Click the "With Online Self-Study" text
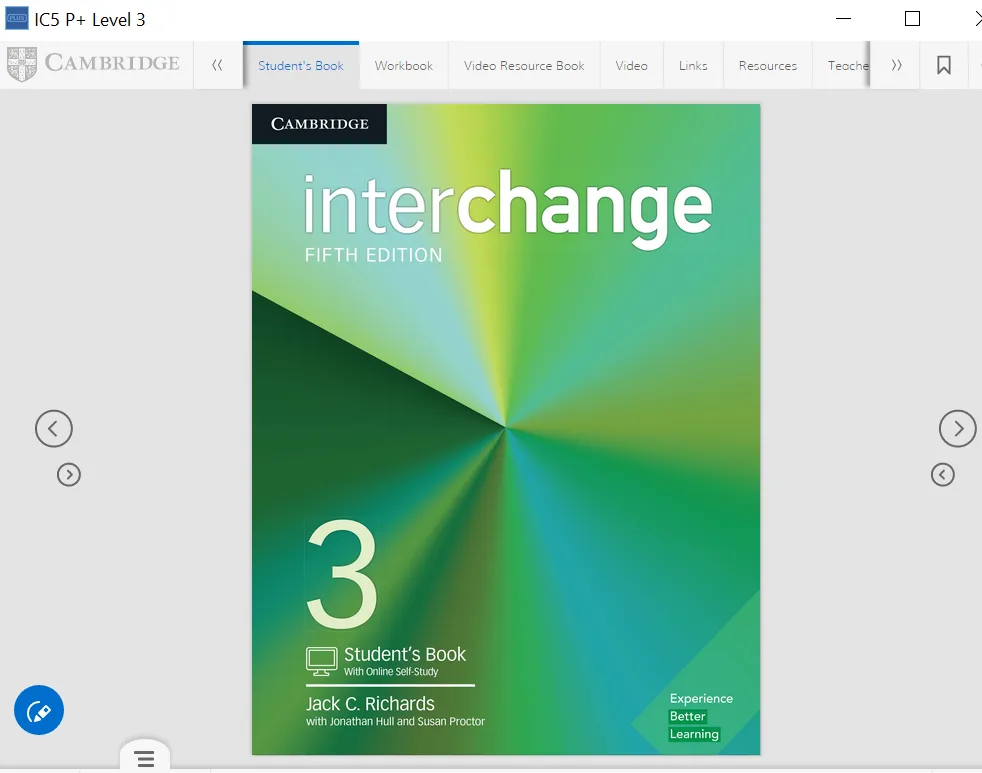The width and height of the screenshot is (982, 773). click(x=391, y=672)
